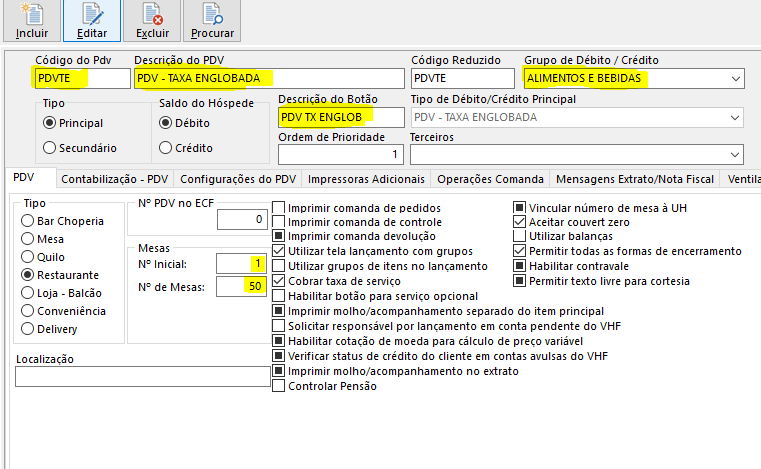Open Grupo de Débito / Crédito dropdown
The height and width of the screenshot is (469, 761).
[736, 79]
